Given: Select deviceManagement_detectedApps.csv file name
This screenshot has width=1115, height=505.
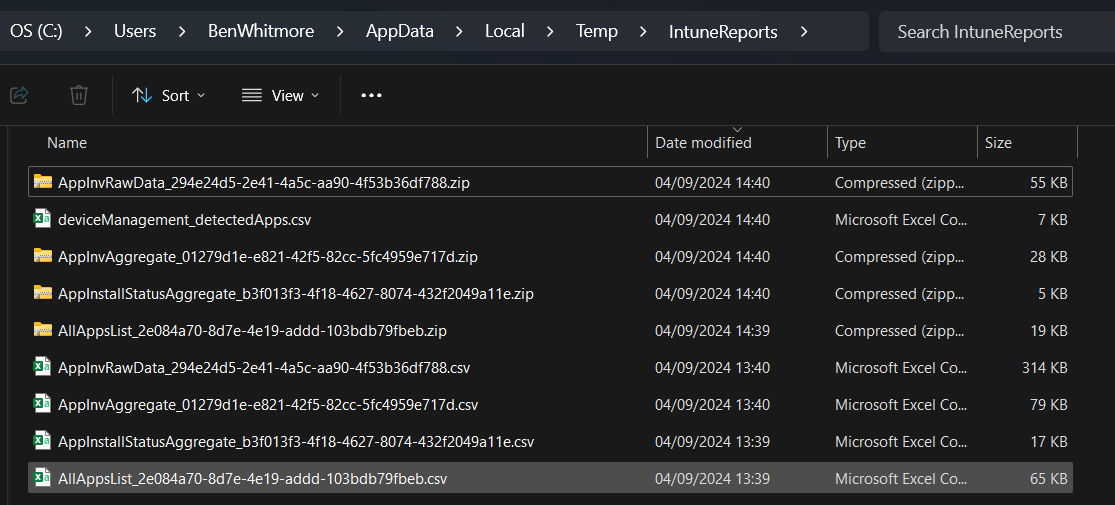Looking at the screenshot, I should point(184,220).
